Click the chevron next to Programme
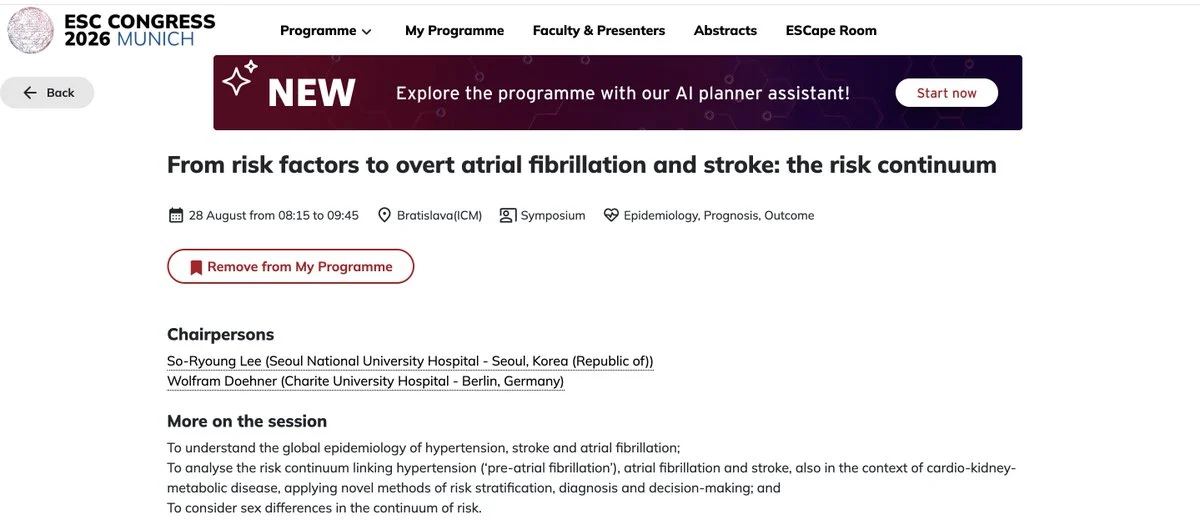 coord(366,32)
